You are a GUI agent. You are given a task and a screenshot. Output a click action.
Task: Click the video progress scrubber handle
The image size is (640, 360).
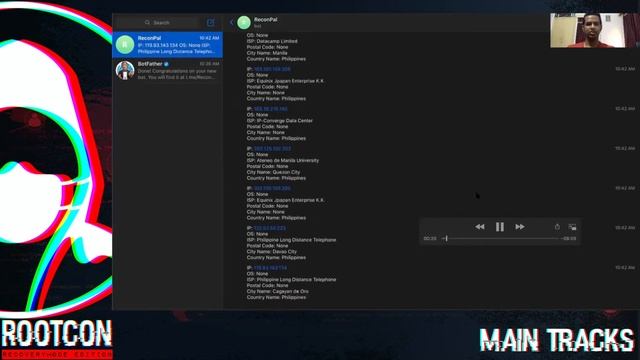click(x=447, y=238)
